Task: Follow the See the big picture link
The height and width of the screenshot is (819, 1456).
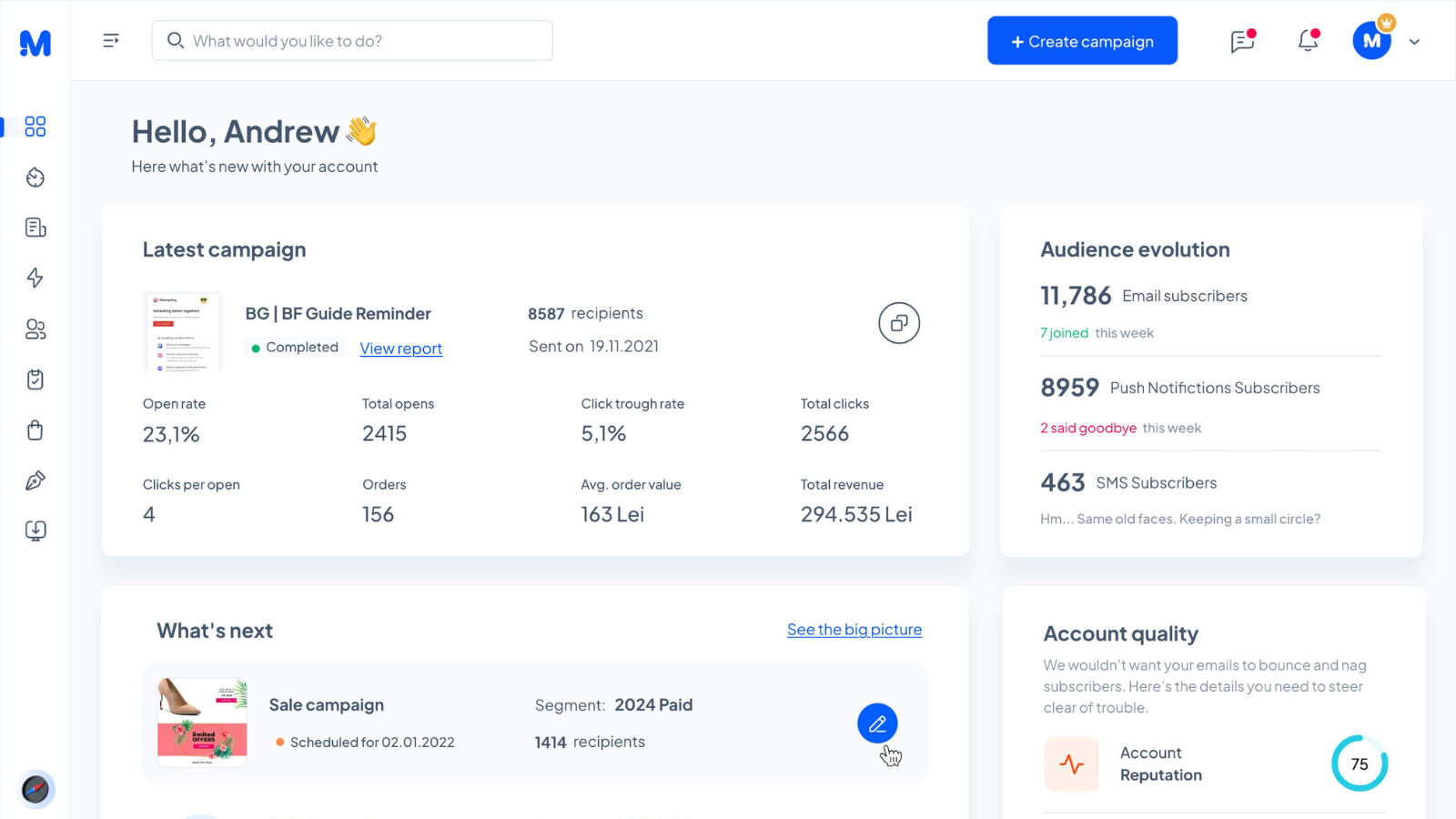Action: [854, 630]
